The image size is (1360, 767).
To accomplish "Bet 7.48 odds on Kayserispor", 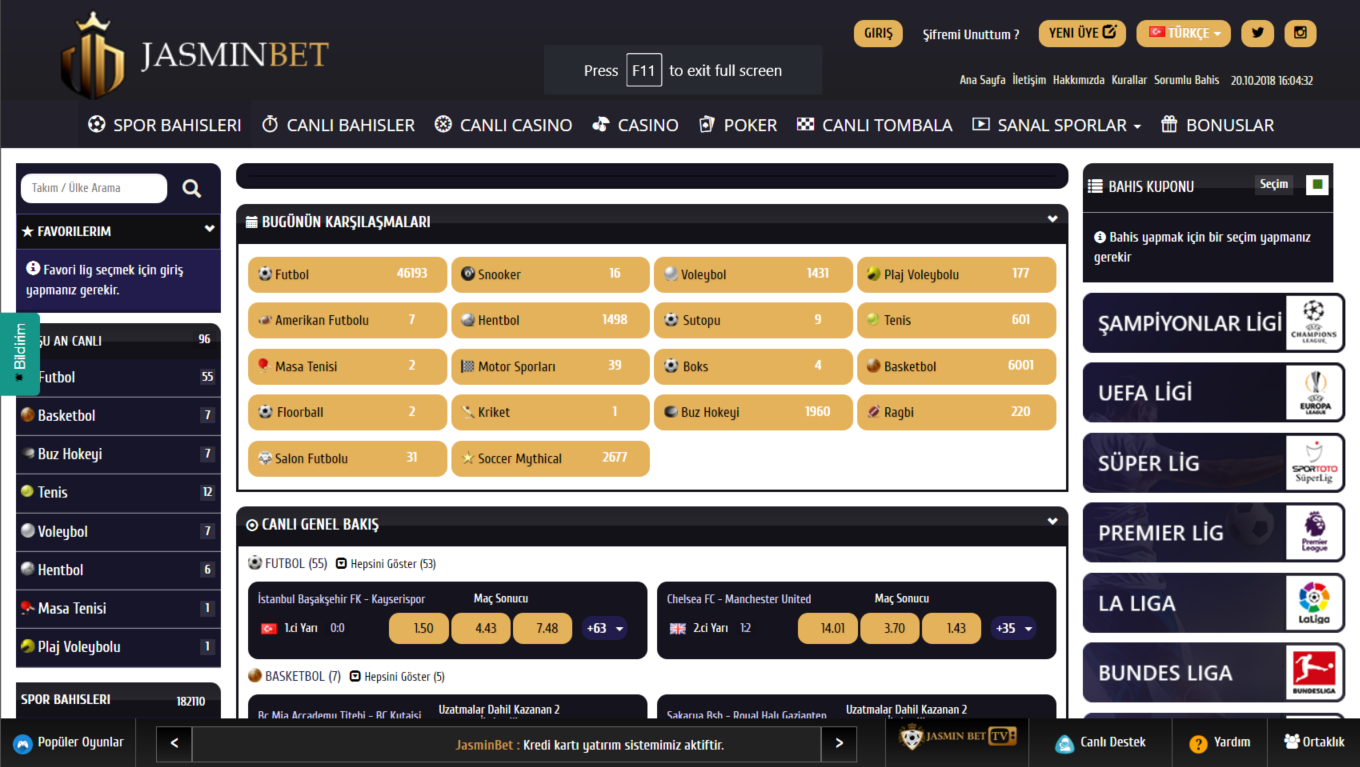I will pyautogui.click(x=543, y=629).
